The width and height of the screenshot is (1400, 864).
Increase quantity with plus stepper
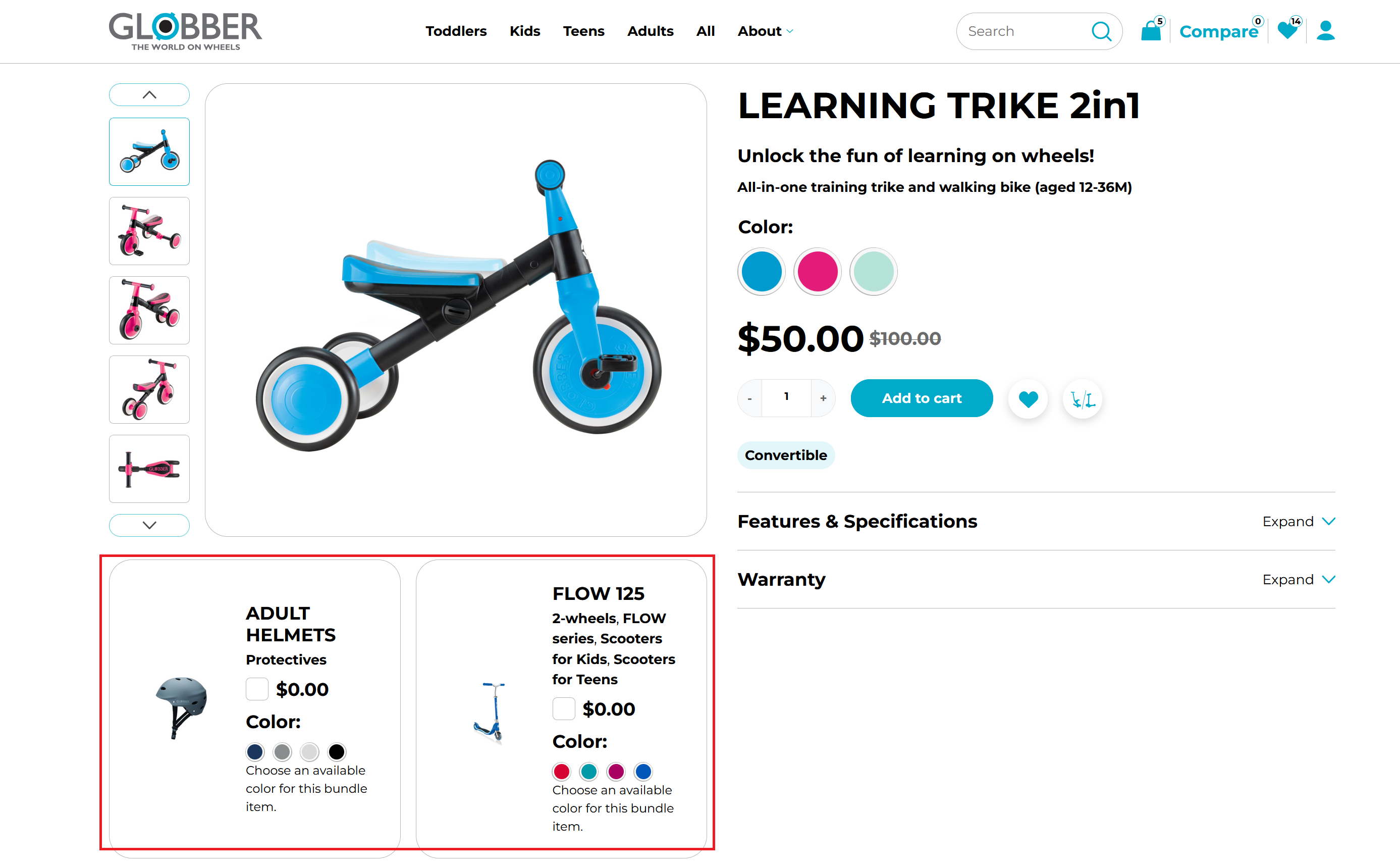[823, 398]
